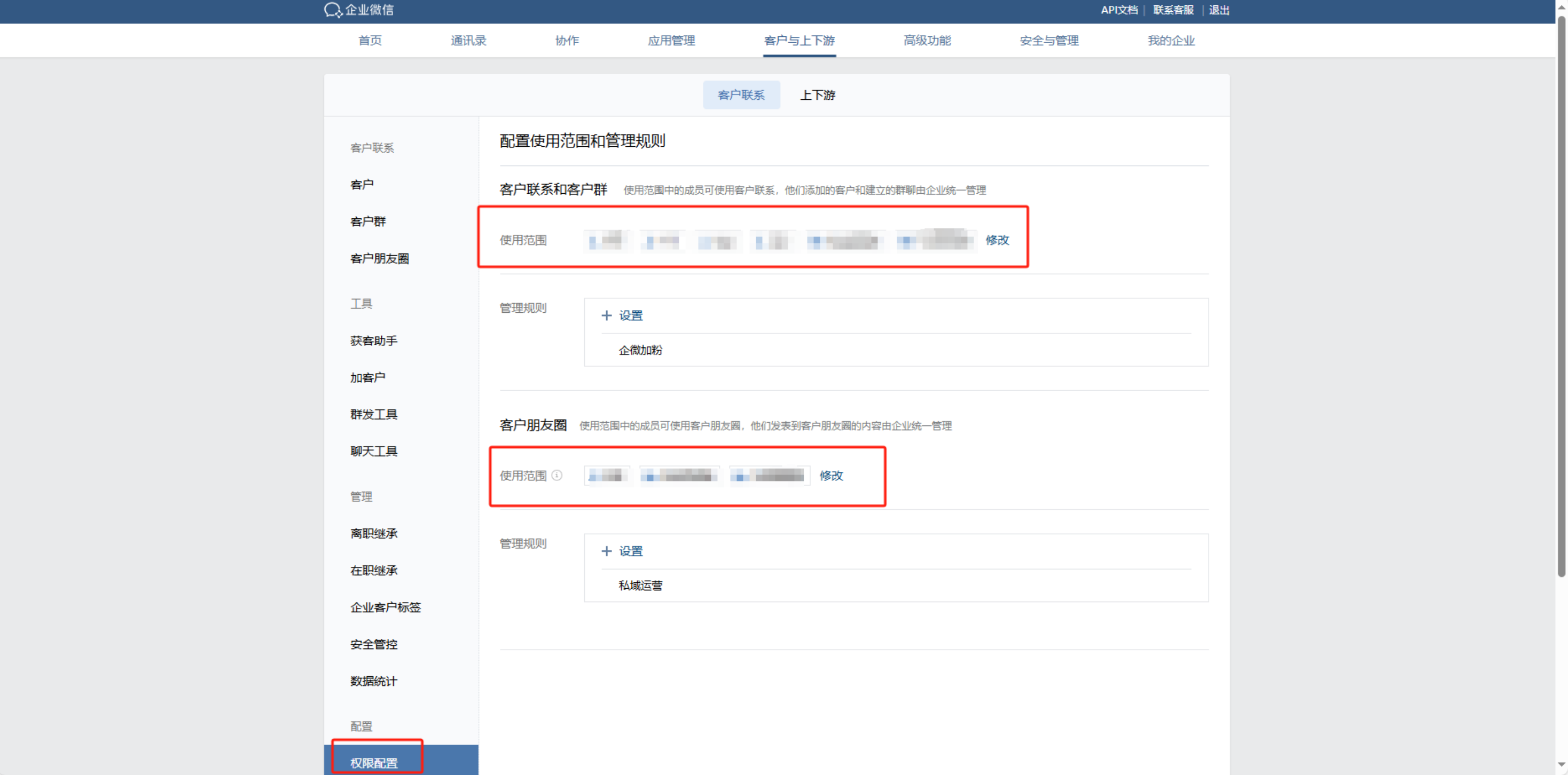The height and width of the screenshot is (775, 1568).
Task: Open the 首页 menu
Action: 370,40
